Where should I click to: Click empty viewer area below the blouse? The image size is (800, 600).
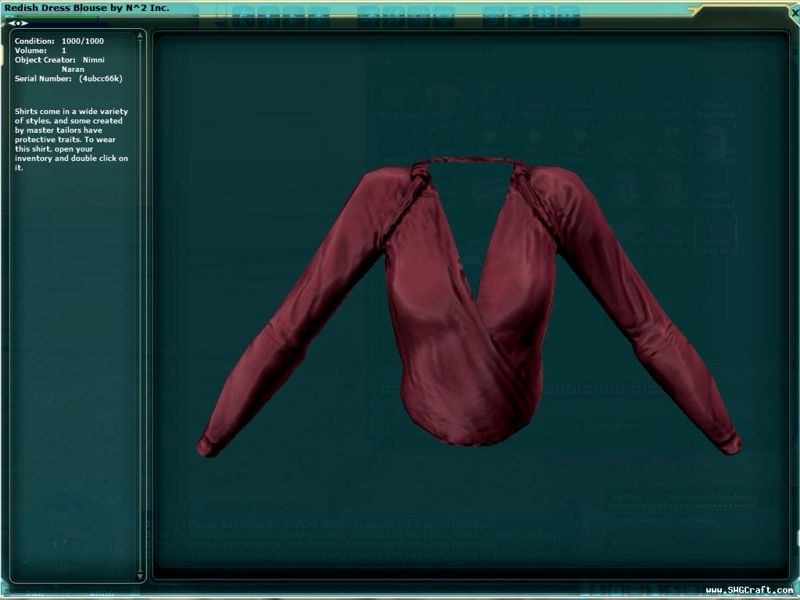click(470, 510)
